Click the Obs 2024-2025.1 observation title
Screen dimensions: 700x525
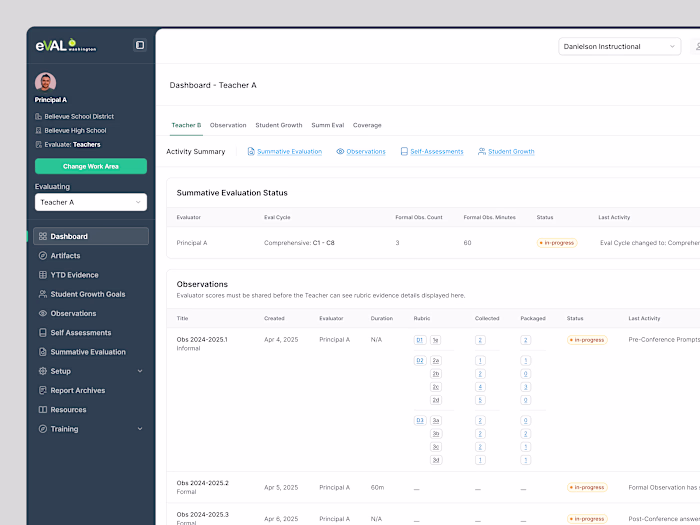click(202, 339)
